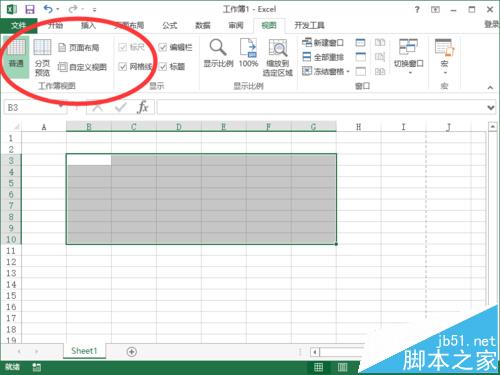This screenshot has height=375, width=500.
Task: Switch to 页面布局 page layout view
Action: pyautogui.click(x=79, y=48)
